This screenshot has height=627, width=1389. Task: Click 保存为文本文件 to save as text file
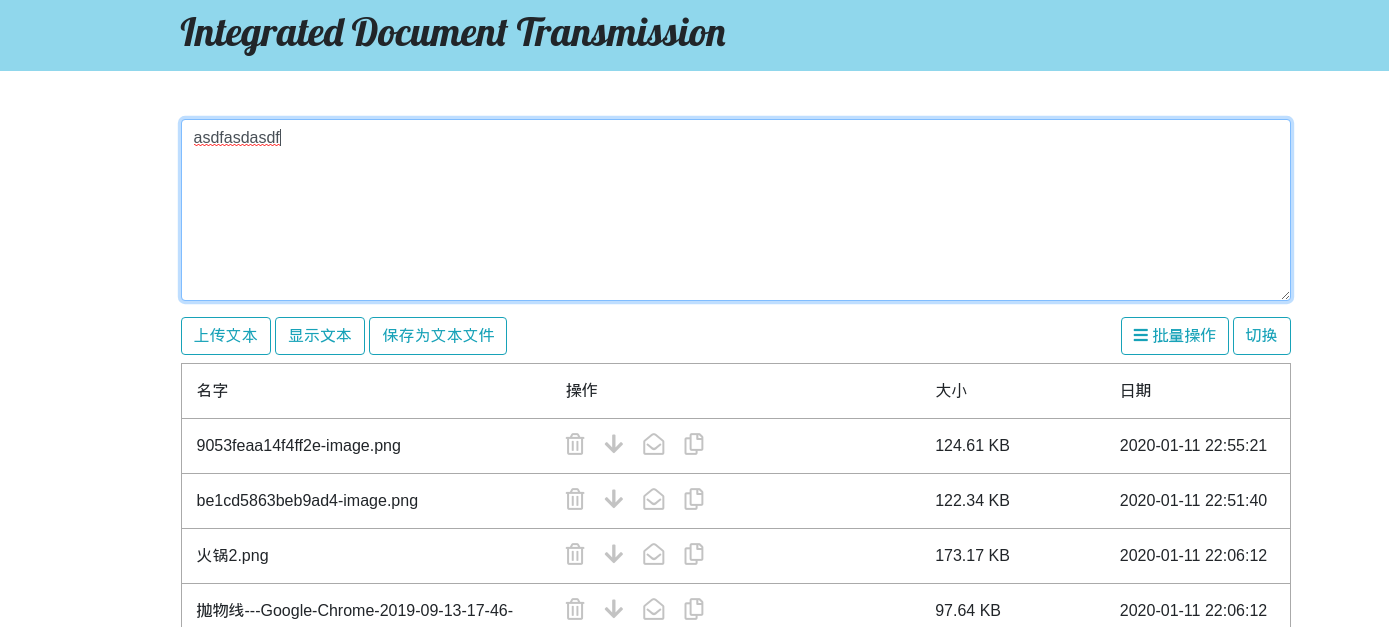tap(438, 336)
